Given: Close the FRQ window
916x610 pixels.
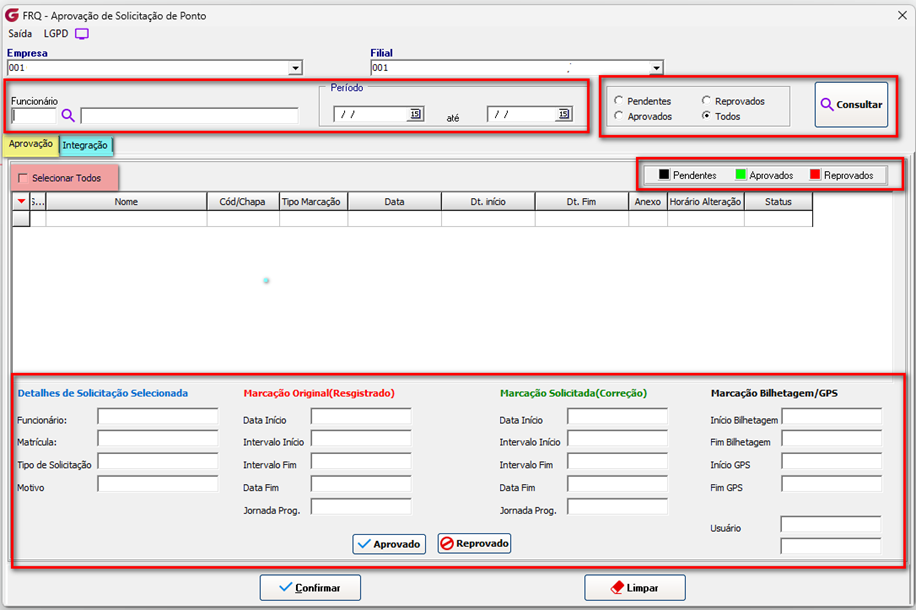Looking at the screenshot, I should (902, 16).
